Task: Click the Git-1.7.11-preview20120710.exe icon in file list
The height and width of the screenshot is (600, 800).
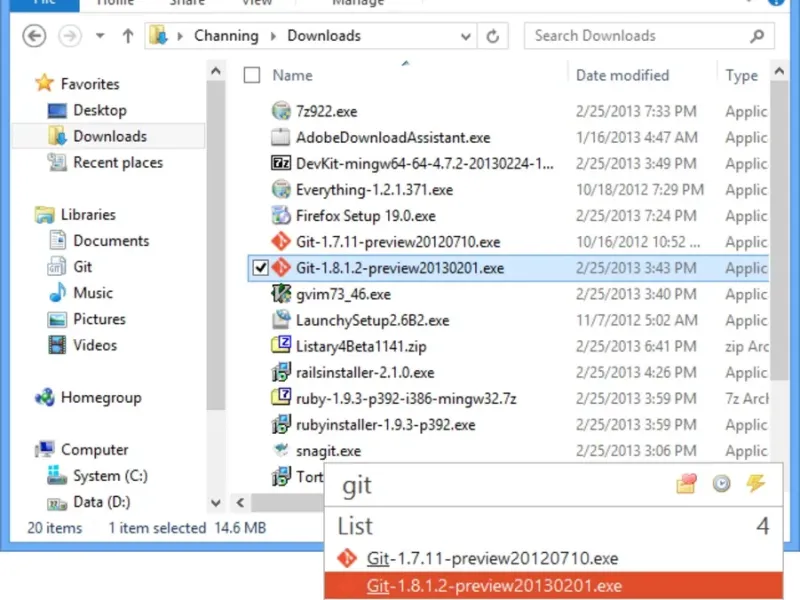Action: tap(281, 241)
